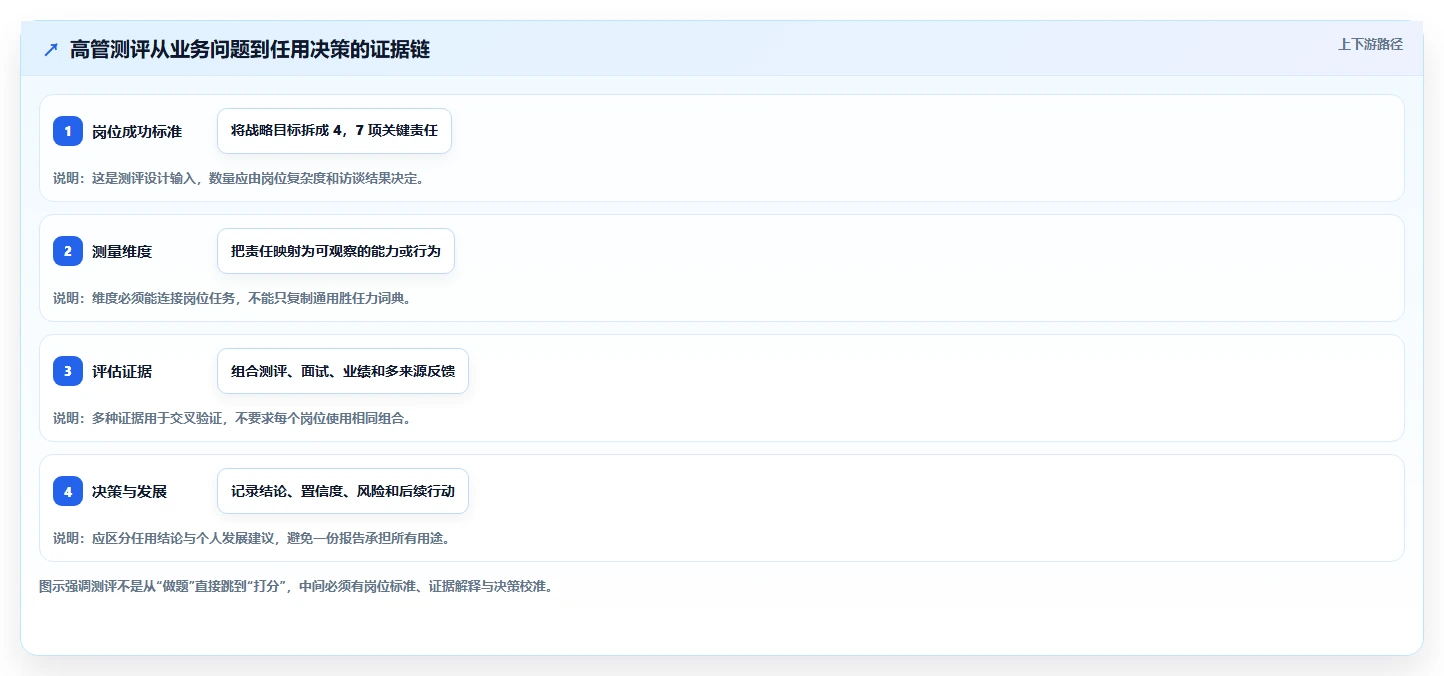The height and width of the screenshot is (676, 1444).
Task: Click the note 应区分任用结论与个人发展建议
Action: [182, 538]
